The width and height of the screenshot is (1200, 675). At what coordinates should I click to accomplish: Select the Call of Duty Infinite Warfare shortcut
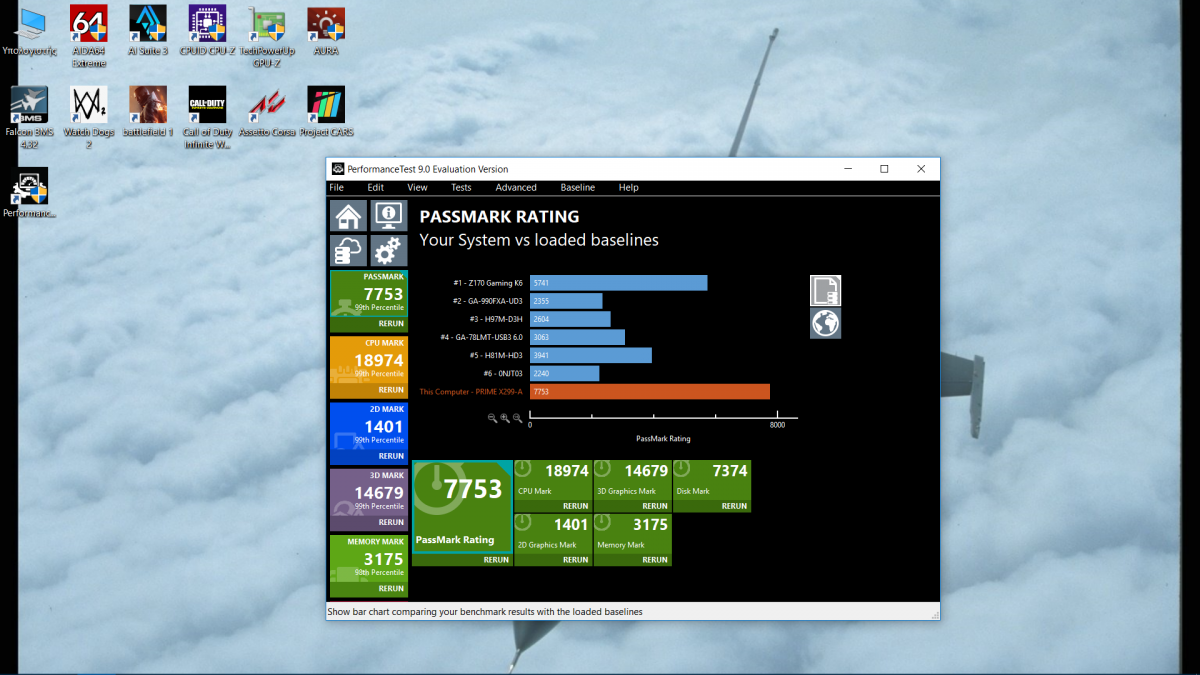(x=207, y=117)
